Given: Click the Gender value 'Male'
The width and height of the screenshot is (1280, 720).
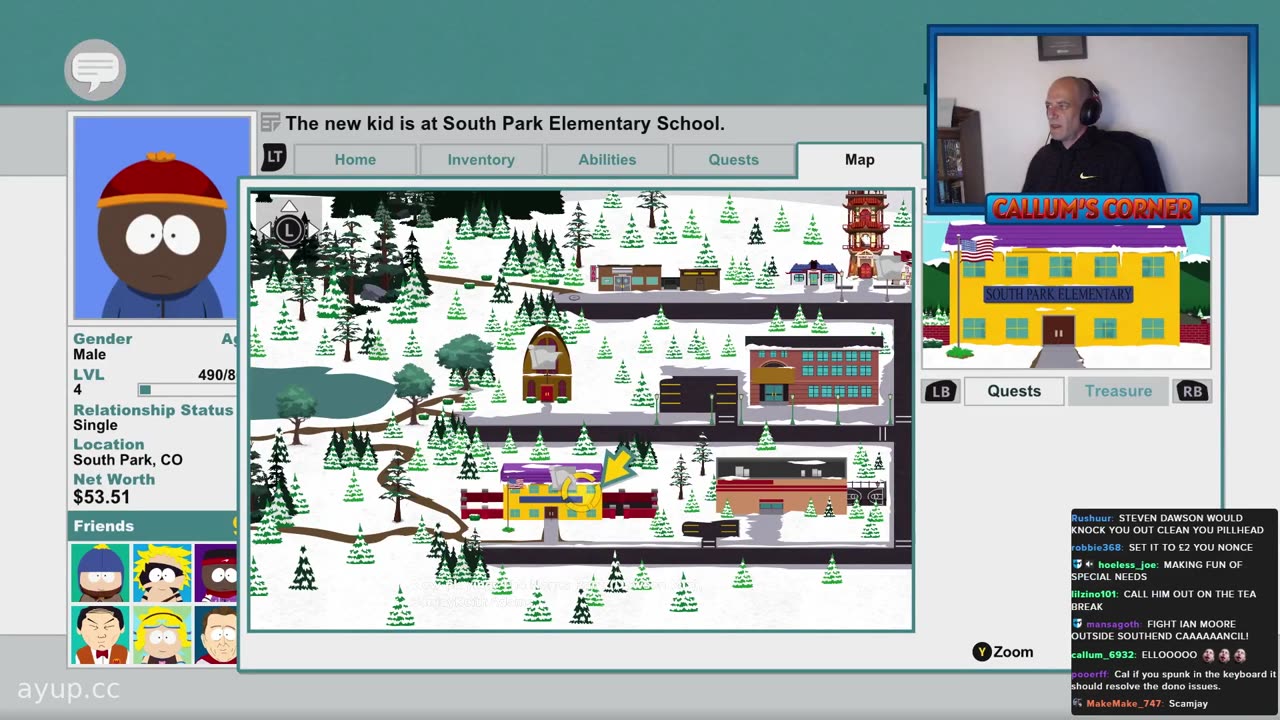Looking at the screenshot, I should (89, 354).
